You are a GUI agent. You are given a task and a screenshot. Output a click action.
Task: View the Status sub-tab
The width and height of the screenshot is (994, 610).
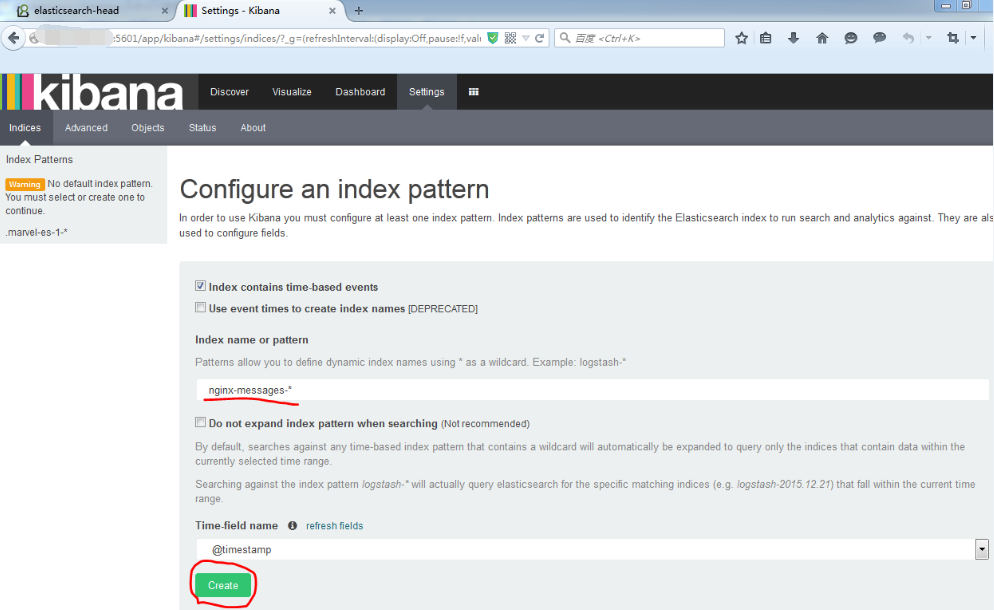pos(202,127)
